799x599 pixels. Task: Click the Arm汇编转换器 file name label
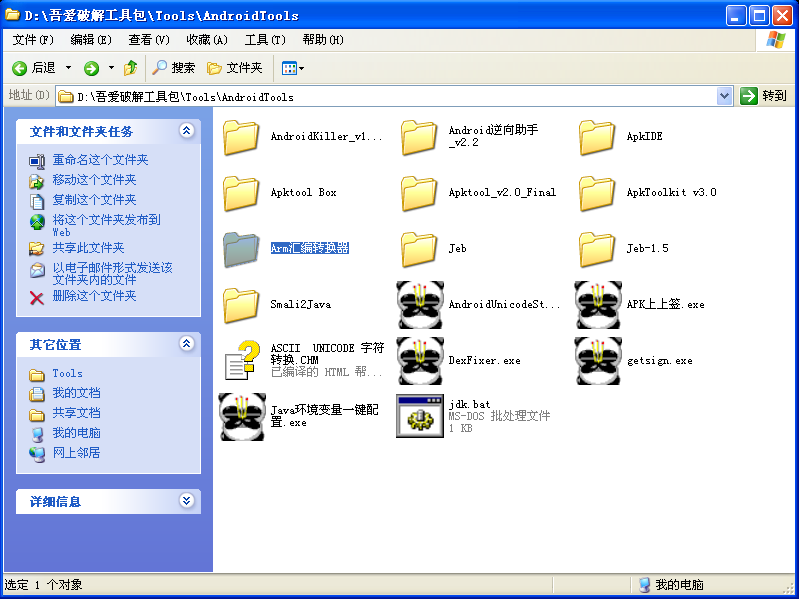click(309, 248)
